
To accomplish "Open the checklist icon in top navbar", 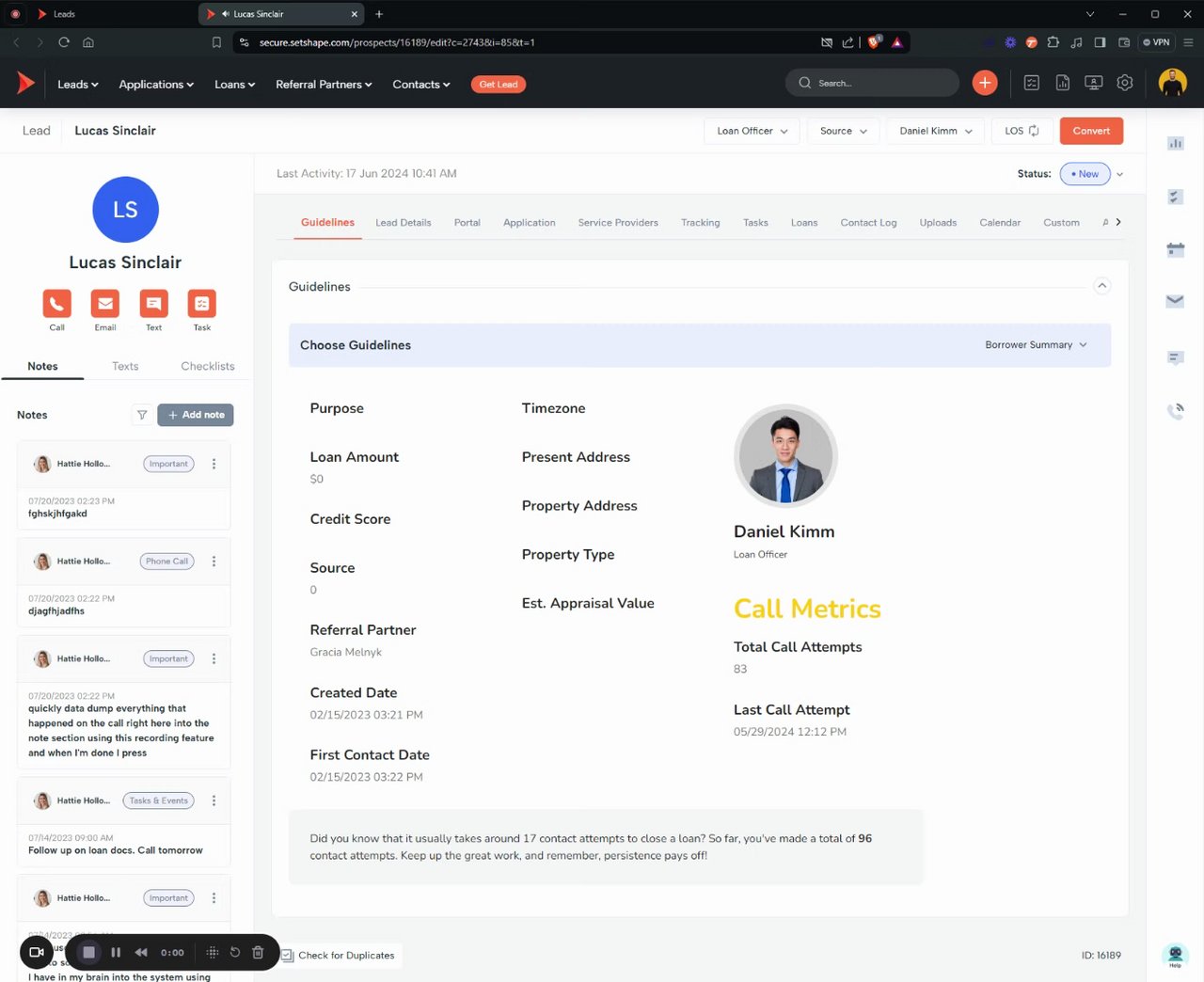I will [1032, 83].
